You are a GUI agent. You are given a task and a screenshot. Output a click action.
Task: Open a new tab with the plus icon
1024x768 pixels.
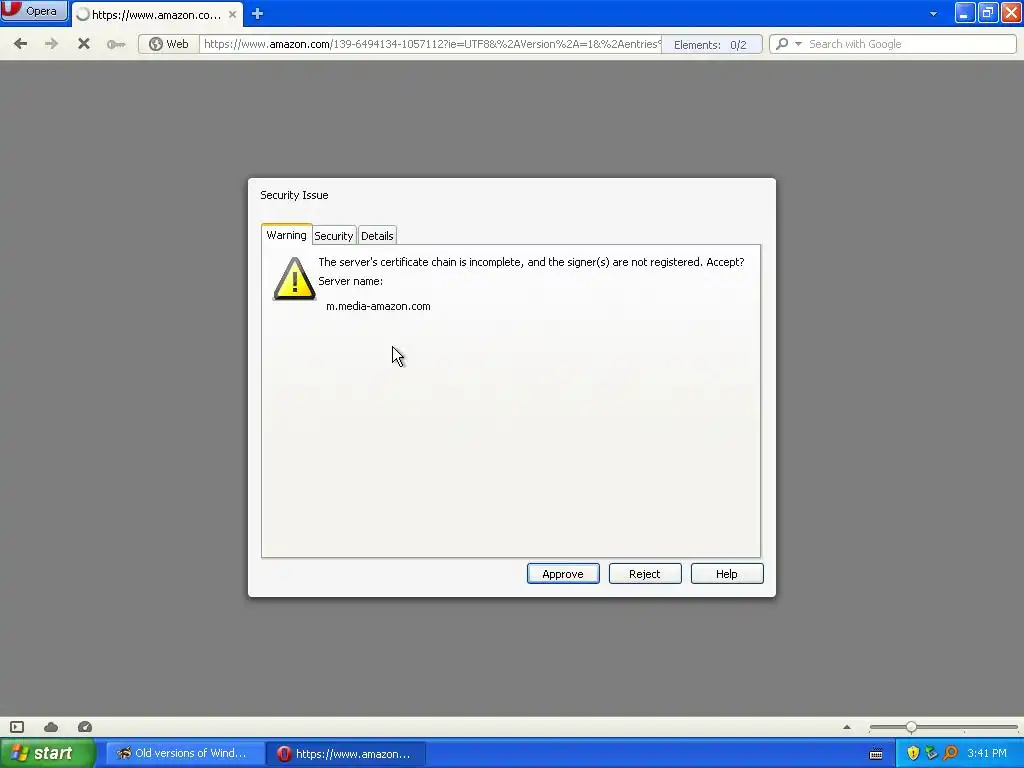point(257,14)
